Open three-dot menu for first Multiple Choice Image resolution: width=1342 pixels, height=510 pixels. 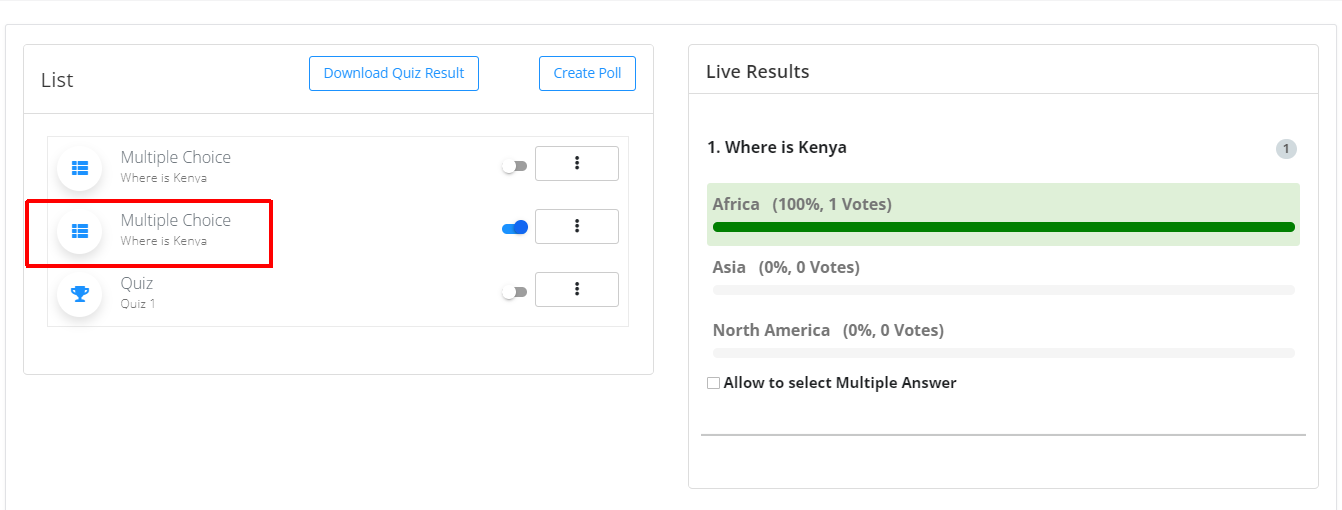(577, 163)
